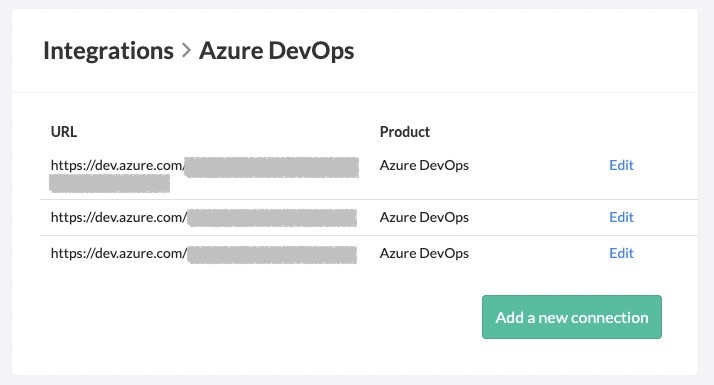Screen dimensions: 714x385
Task: Edit the third Azure DevOps connection
Action: (x=621, y=253)
